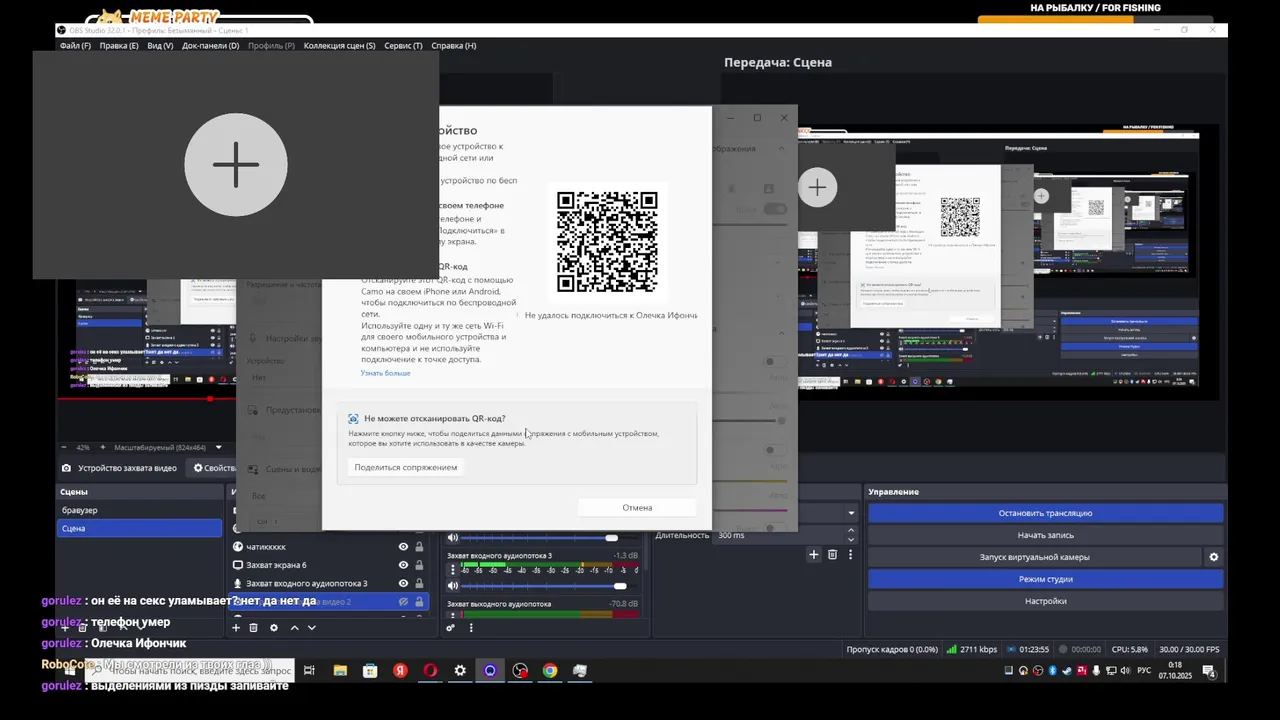Hide the Захват входного аудиопотока 3 source row
The width and height of the screenshot is (1280, 720).
point(404,583)
